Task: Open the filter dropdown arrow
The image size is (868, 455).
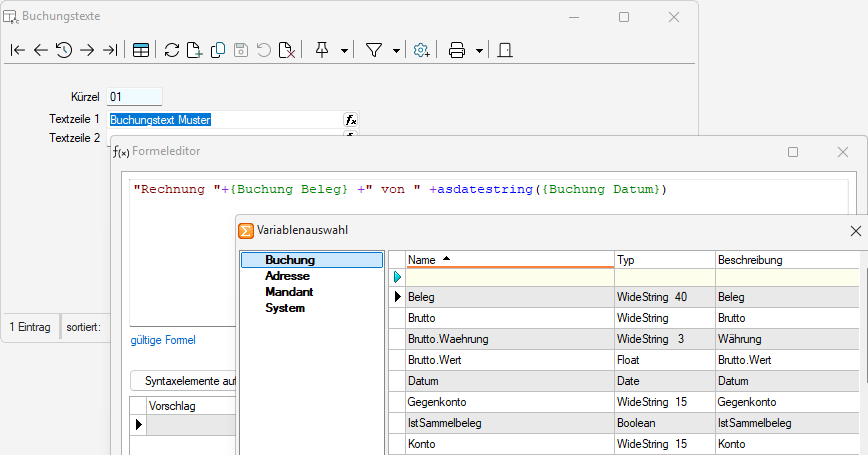Action: (396, 50)
